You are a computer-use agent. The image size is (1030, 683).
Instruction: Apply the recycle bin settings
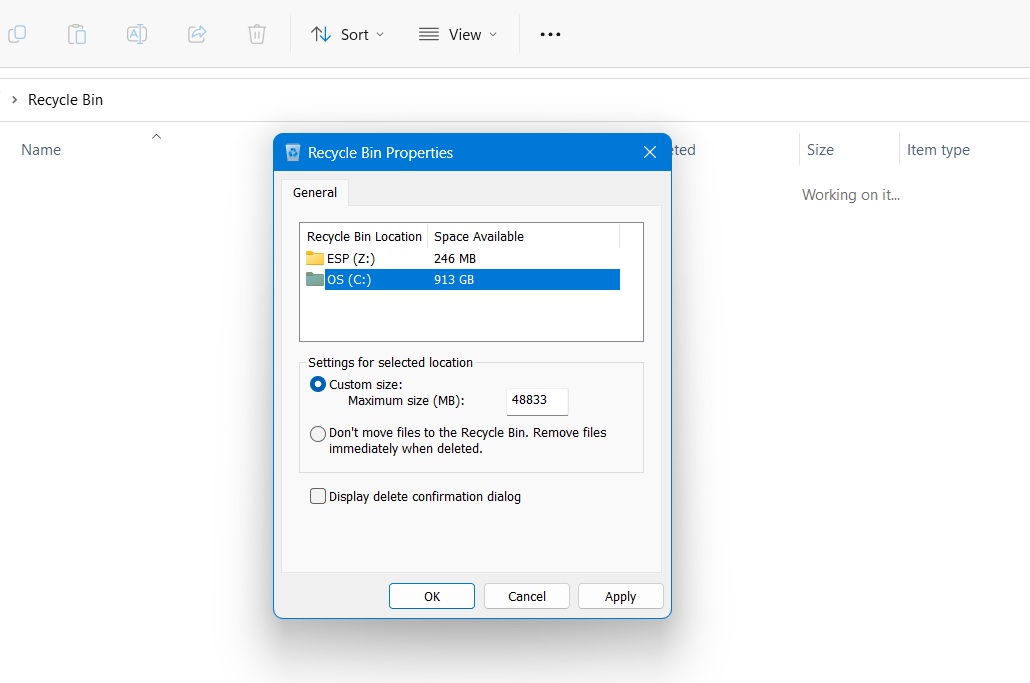(x=620, y=595)
